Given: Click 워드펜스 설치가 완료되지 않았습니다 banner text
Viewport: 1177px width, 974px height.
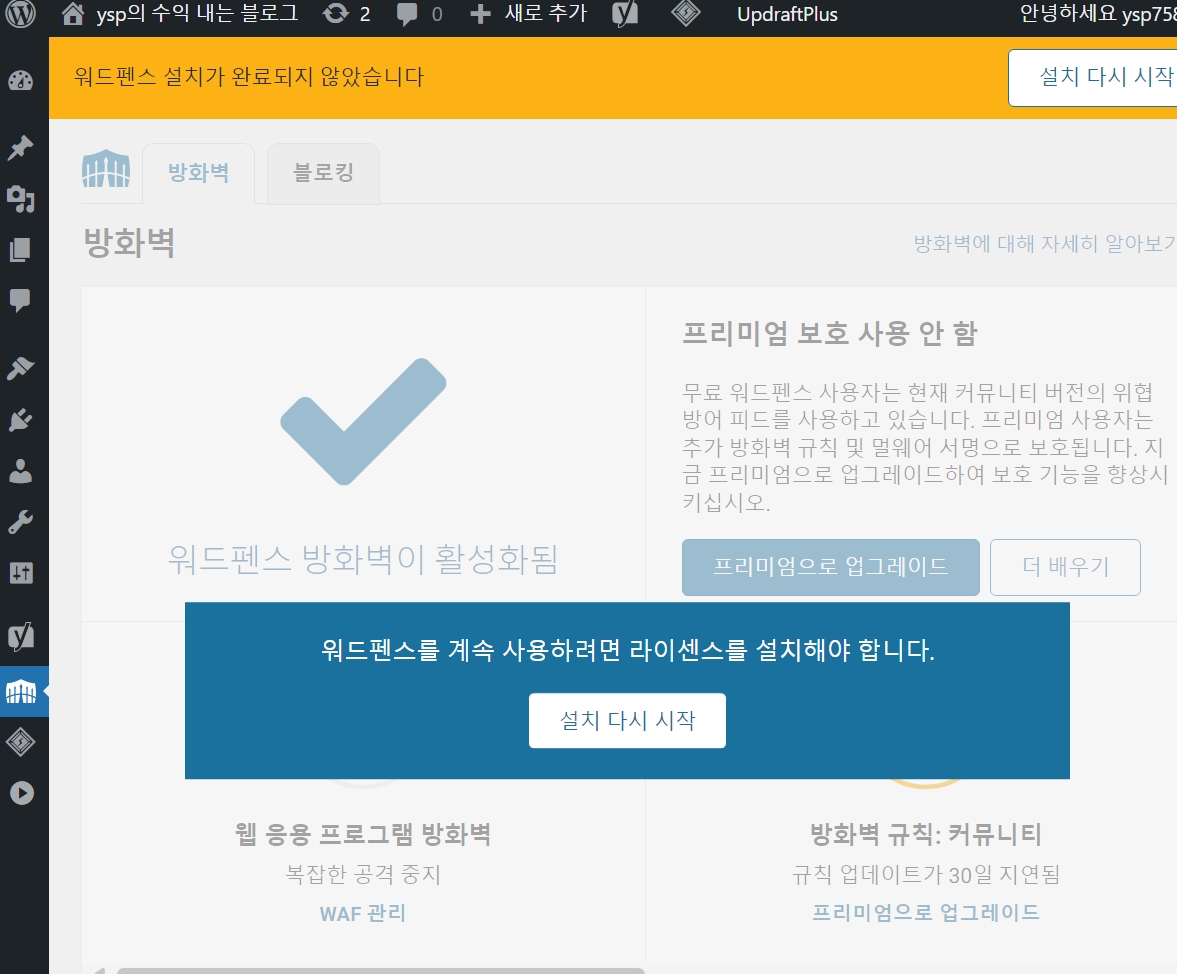Looking at the screenshot, I should [x=249, y=77].
